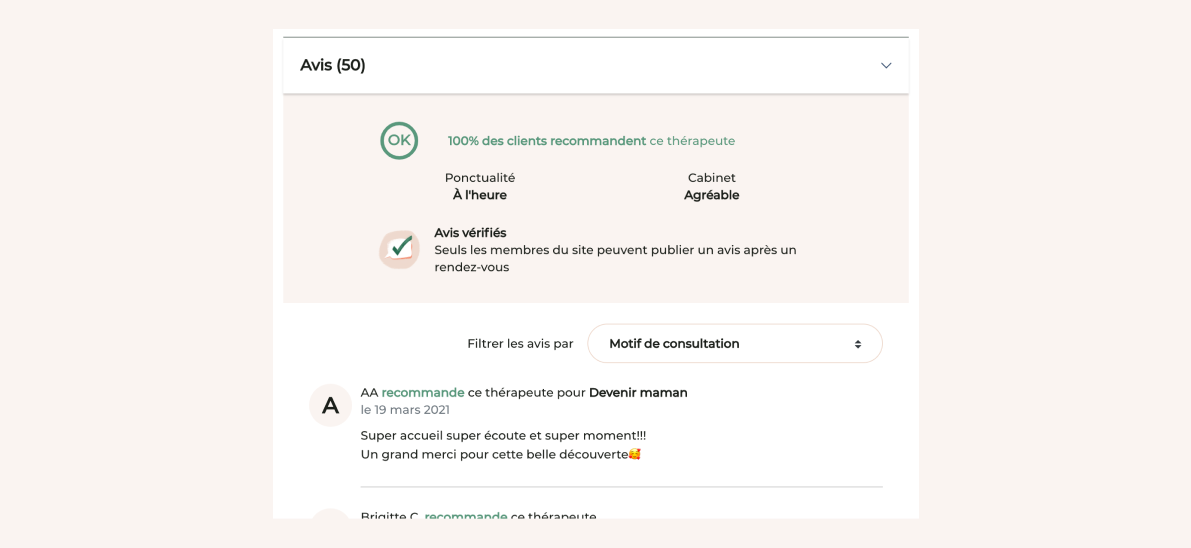
Task: Click the green OK circle icon
Action: 399,141
